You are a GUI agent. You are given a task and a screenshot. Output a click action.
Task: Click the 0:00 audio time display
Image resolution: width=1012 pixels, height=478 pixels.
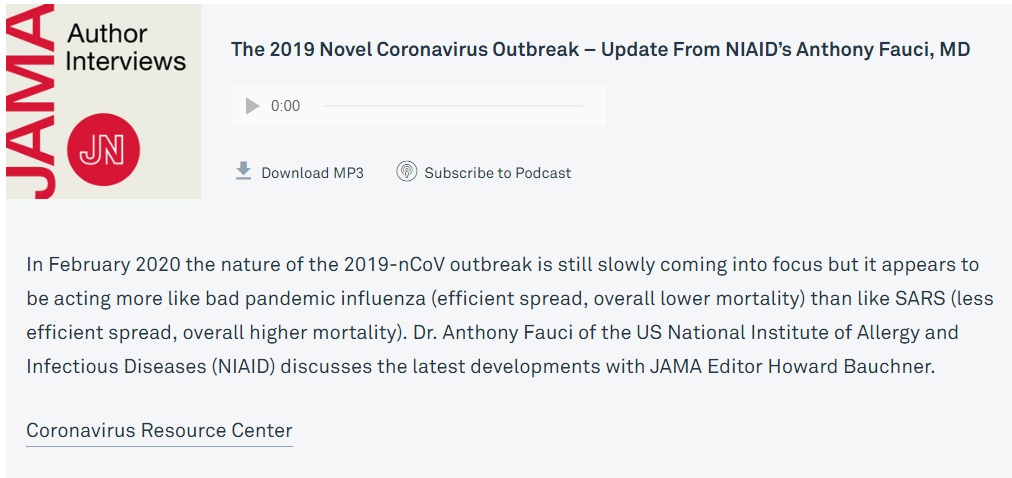285,106
